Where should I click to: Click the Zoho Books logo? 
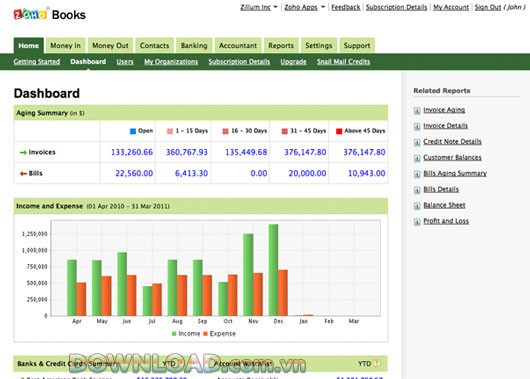point(49,15)
